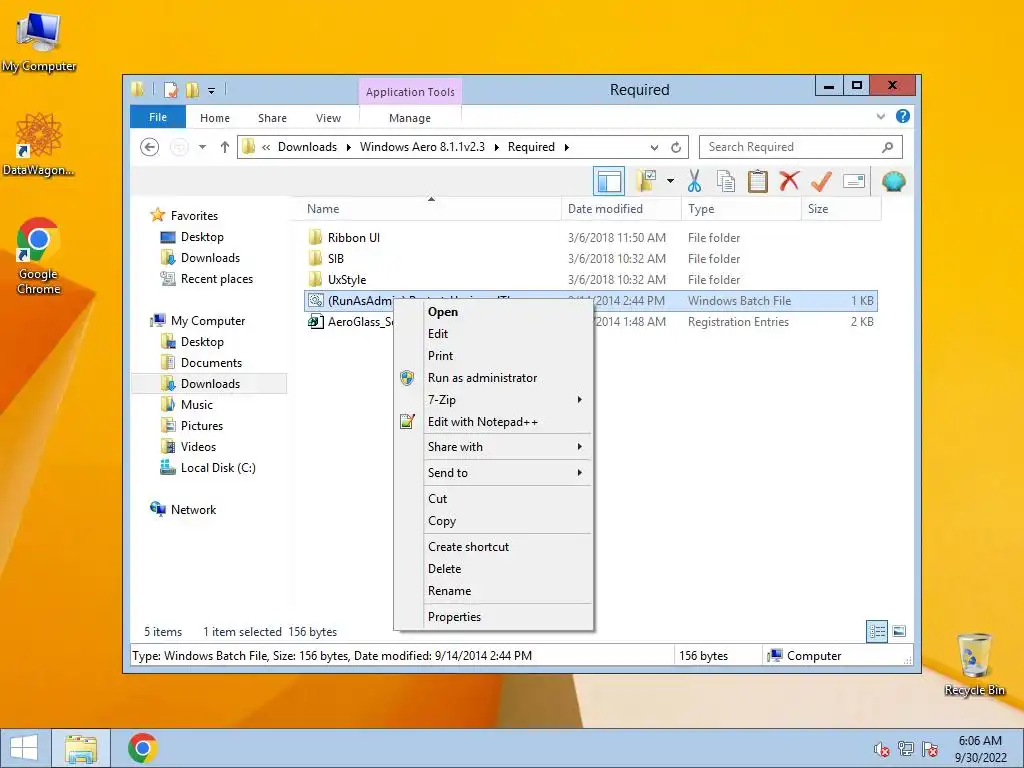Image resolution: width=1024 pixels, height=768 pixels.
Task: Expand the arrow after Required in the address bar
Action: [566, 147]
